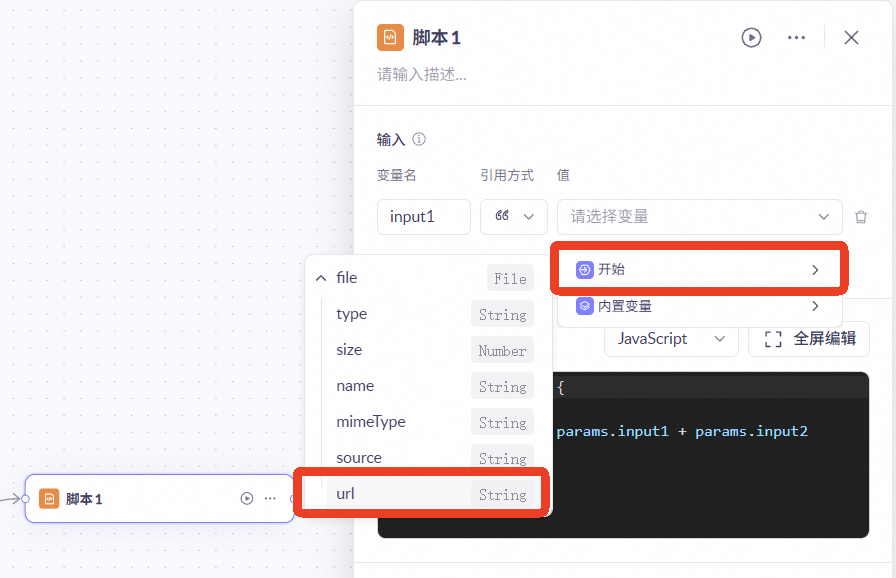This screenshot has height=578, width=896.
Task: Select the 内置变量 menu entry
Action: (698, 306)
